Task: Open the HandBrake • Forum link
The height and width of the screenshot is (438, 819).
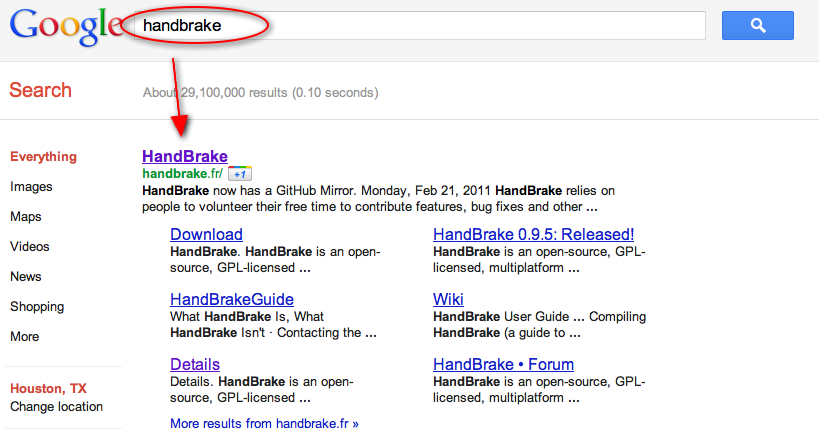Action: pos(504,364)
